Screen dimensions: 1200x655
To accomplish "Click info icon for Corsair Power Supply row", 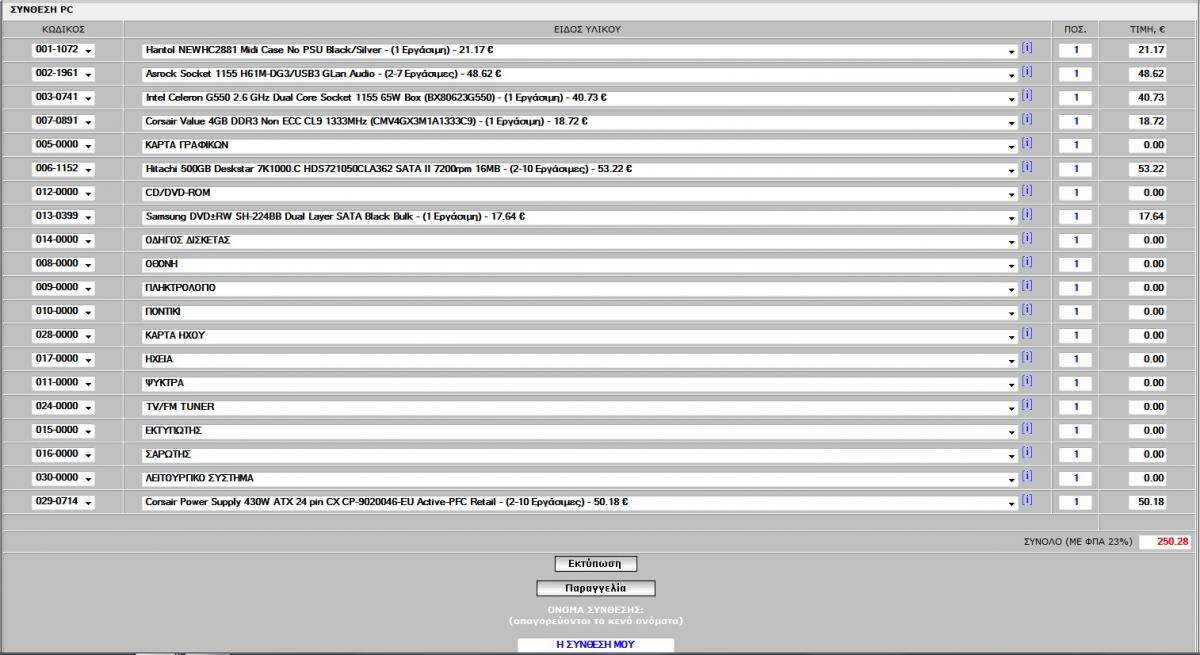I will pyautogui.click(x=1027, y=500).
